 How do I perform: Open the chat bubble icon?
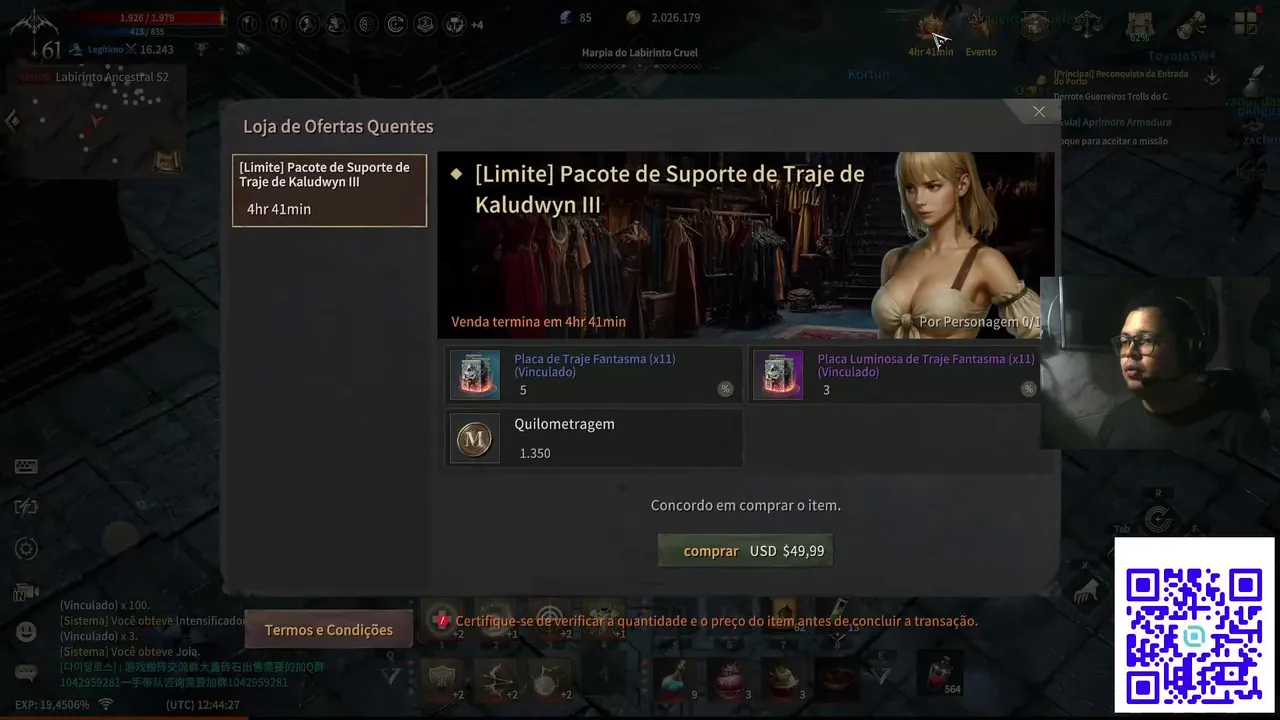click(x=26, y=673)
